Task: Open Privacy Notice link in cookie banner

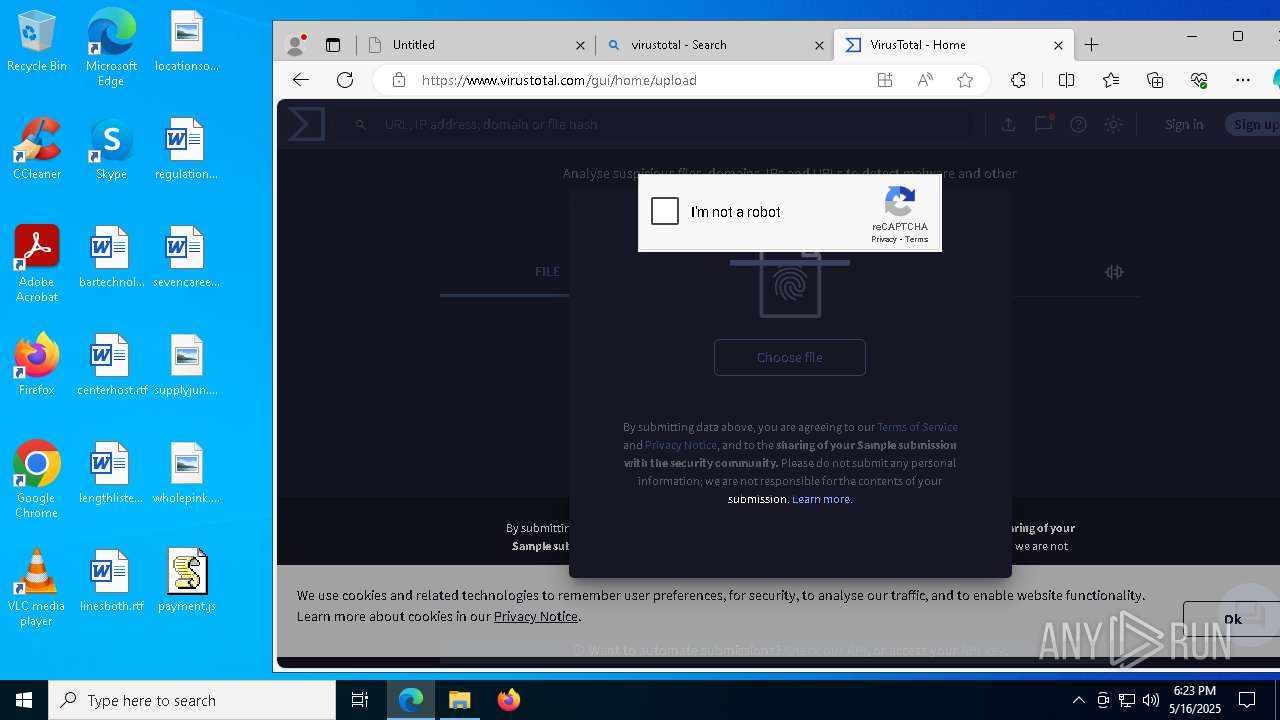Action: click(x=536, y=616)
